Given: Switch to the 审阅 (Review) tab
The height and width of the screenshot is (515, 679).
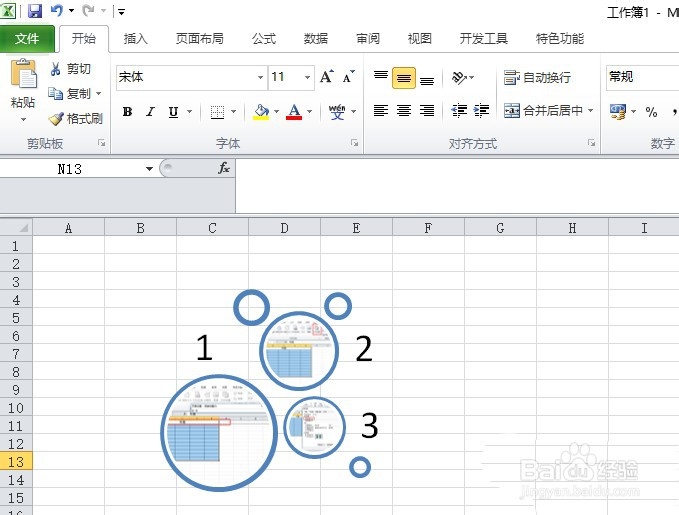Looking at the screenshot, I should (x=368, y=39).
